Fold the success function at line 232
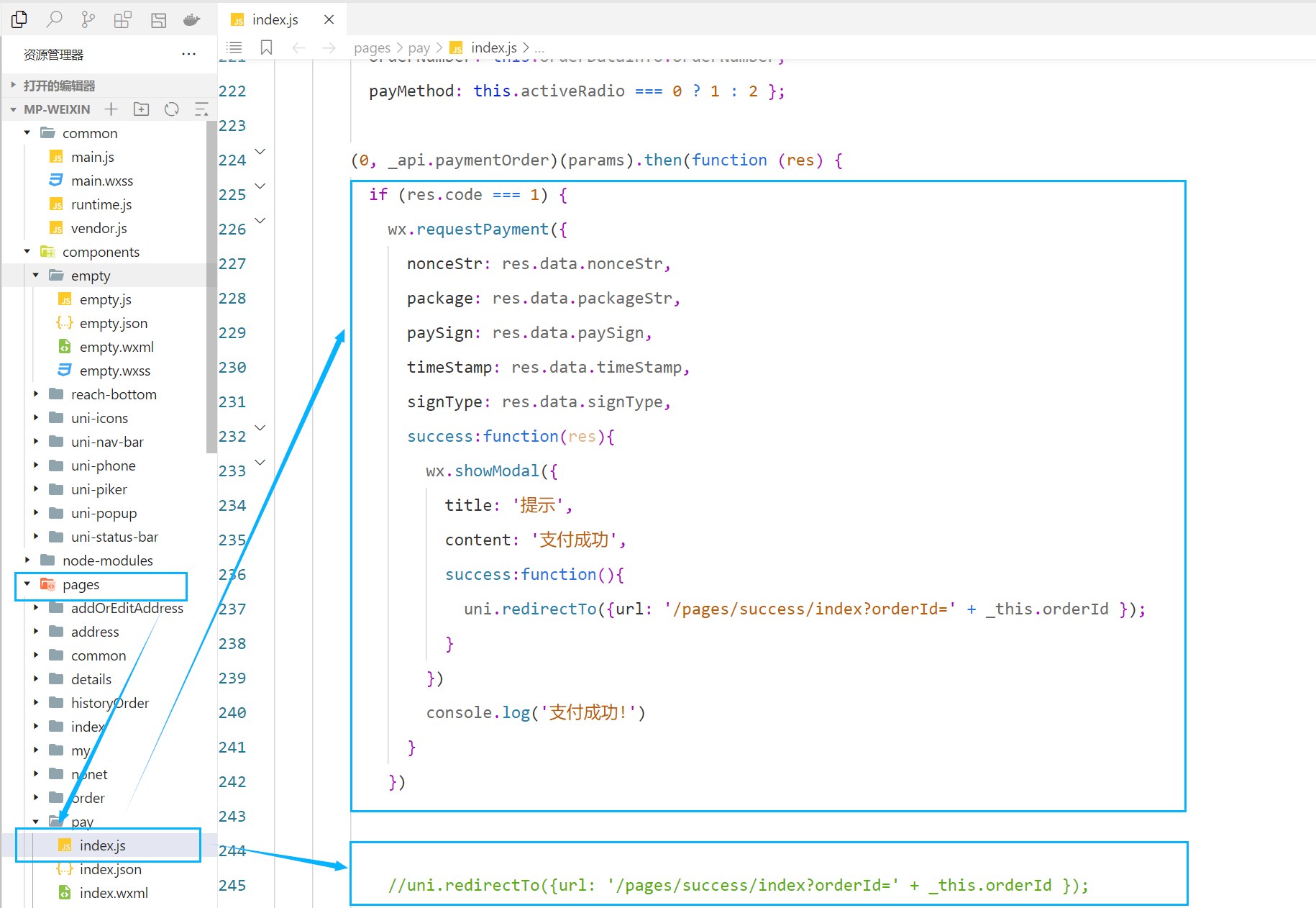 tap(260, 428)
